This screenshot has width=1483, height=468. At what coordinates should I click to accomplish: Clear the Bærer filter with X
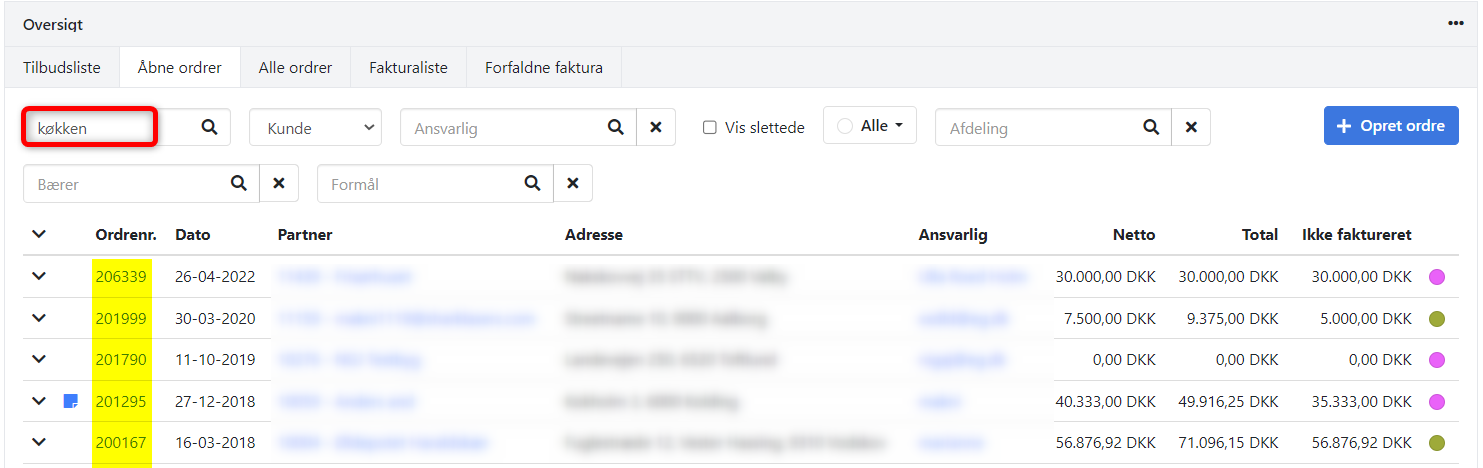click(279, 184)
